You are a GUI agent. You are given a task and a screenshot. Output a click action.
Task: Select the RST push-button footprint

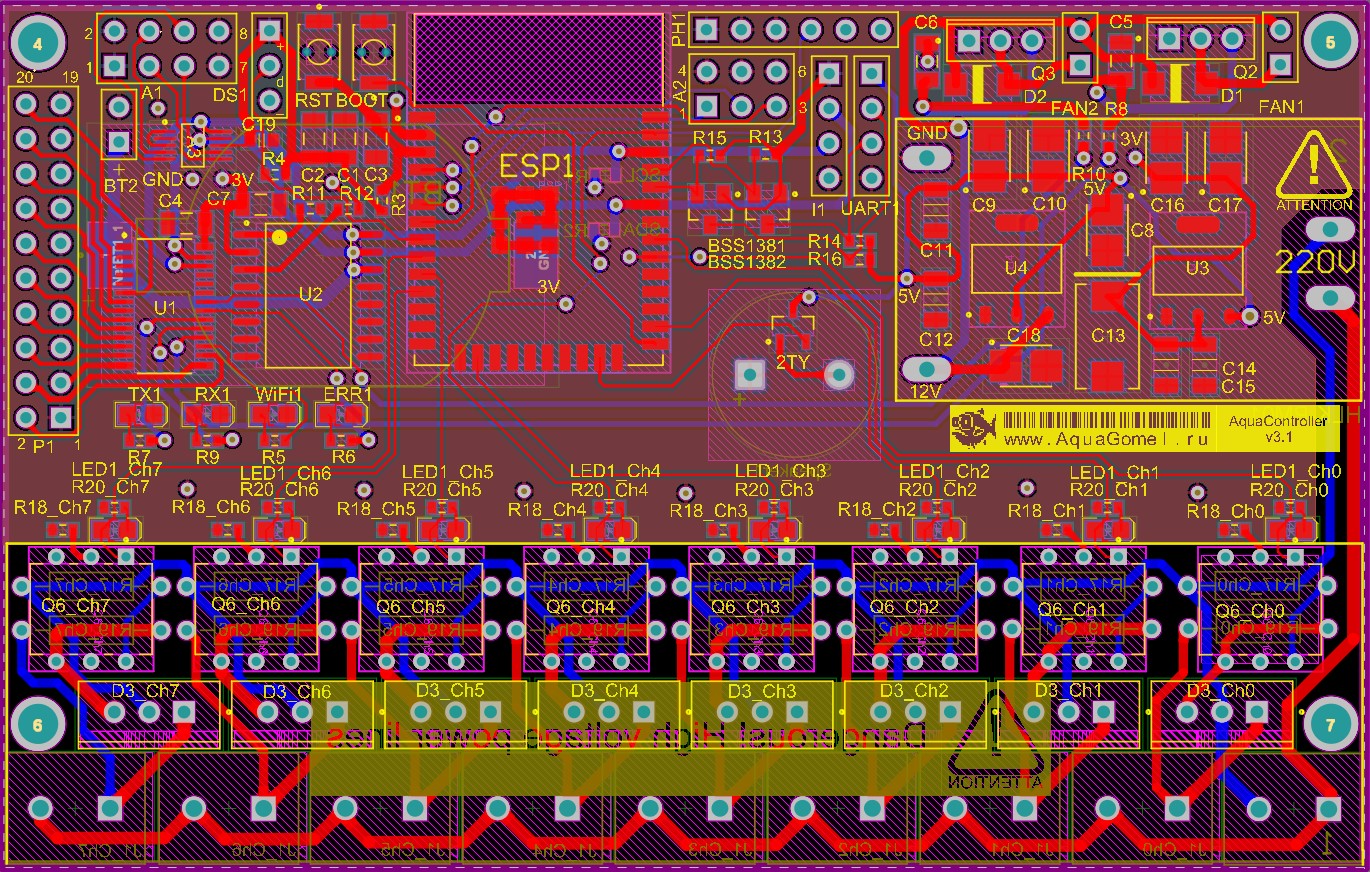click(319, 50)
